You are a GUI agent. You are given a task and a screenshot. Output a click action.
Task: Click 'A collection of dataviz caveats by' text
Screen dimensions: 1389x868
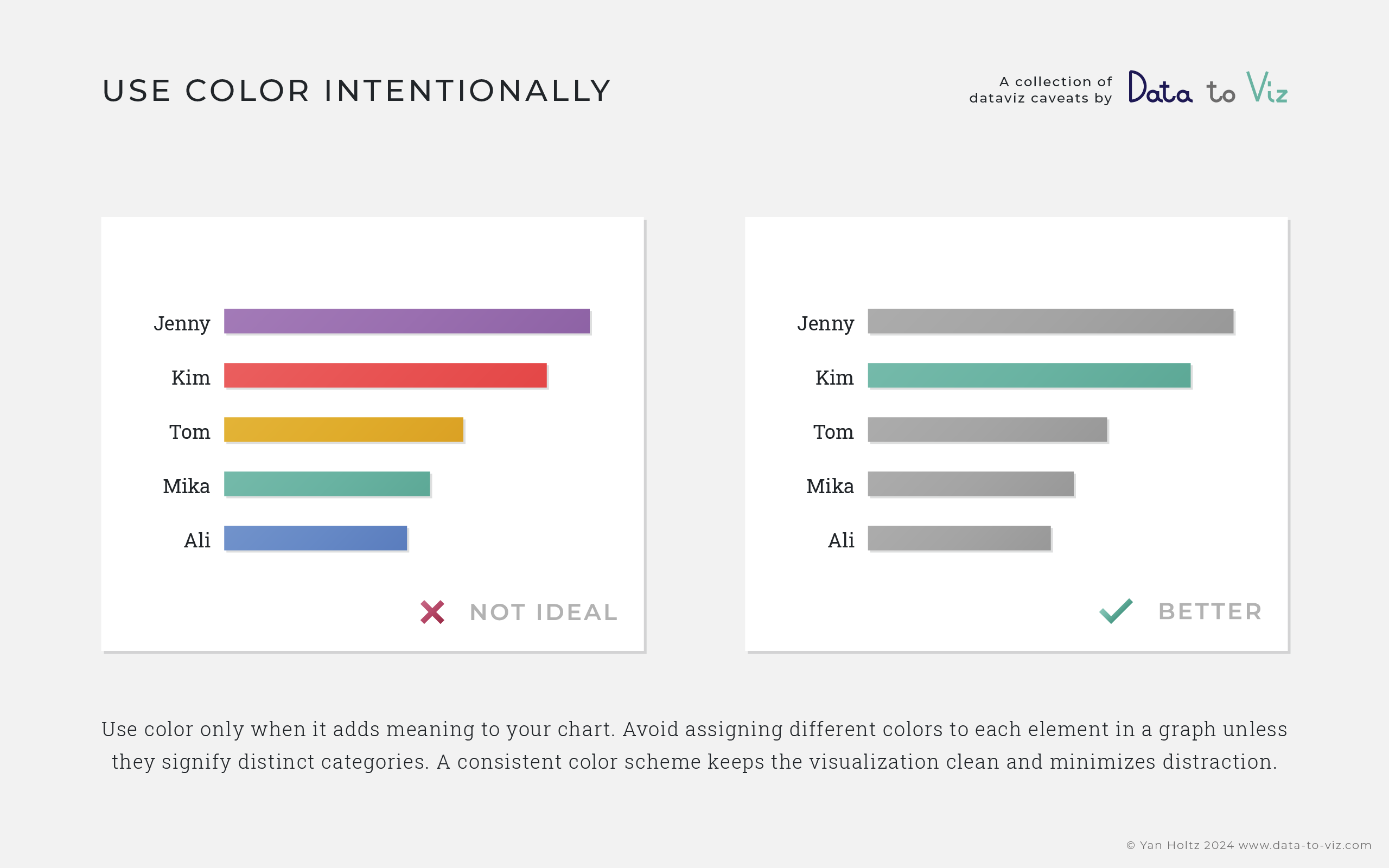(x=1040, y=90)
